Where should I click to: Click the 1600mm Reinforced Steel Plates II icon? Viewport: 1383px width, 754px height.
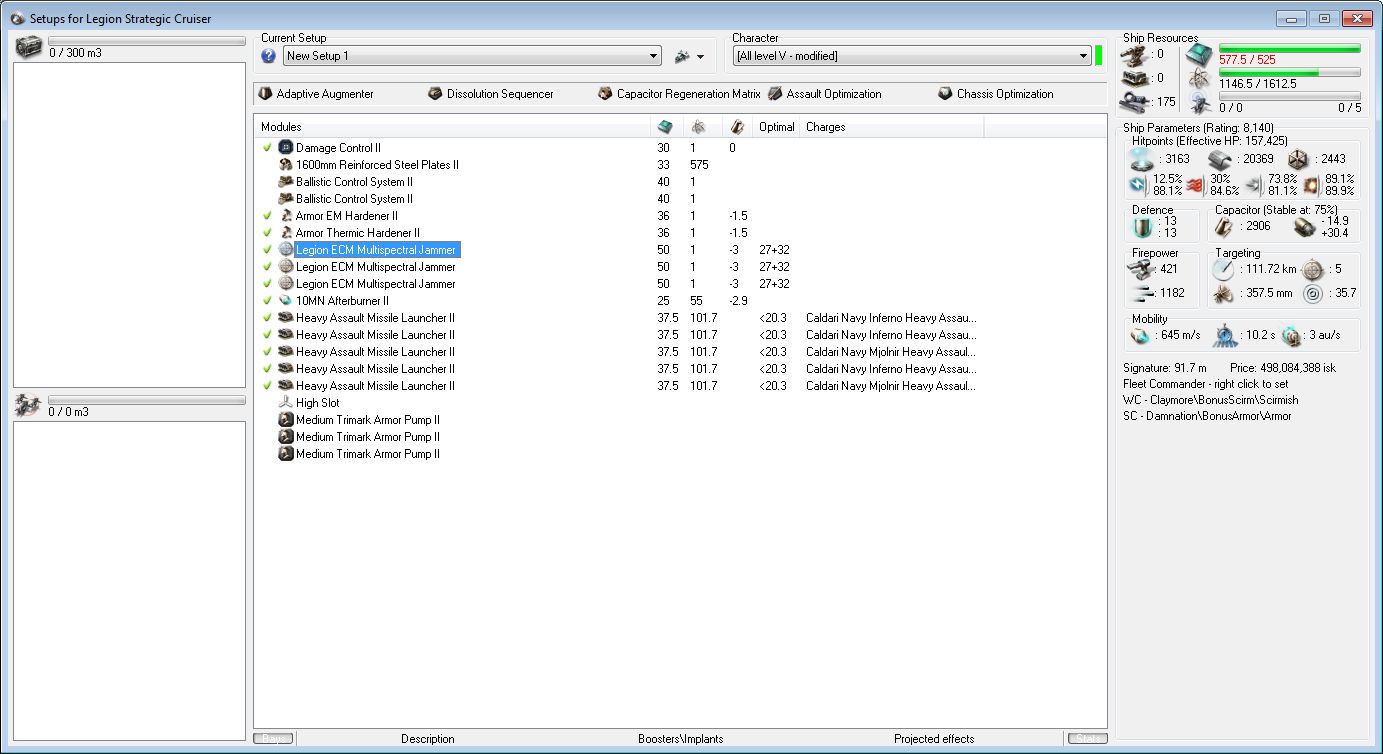(x=285, y=165)
